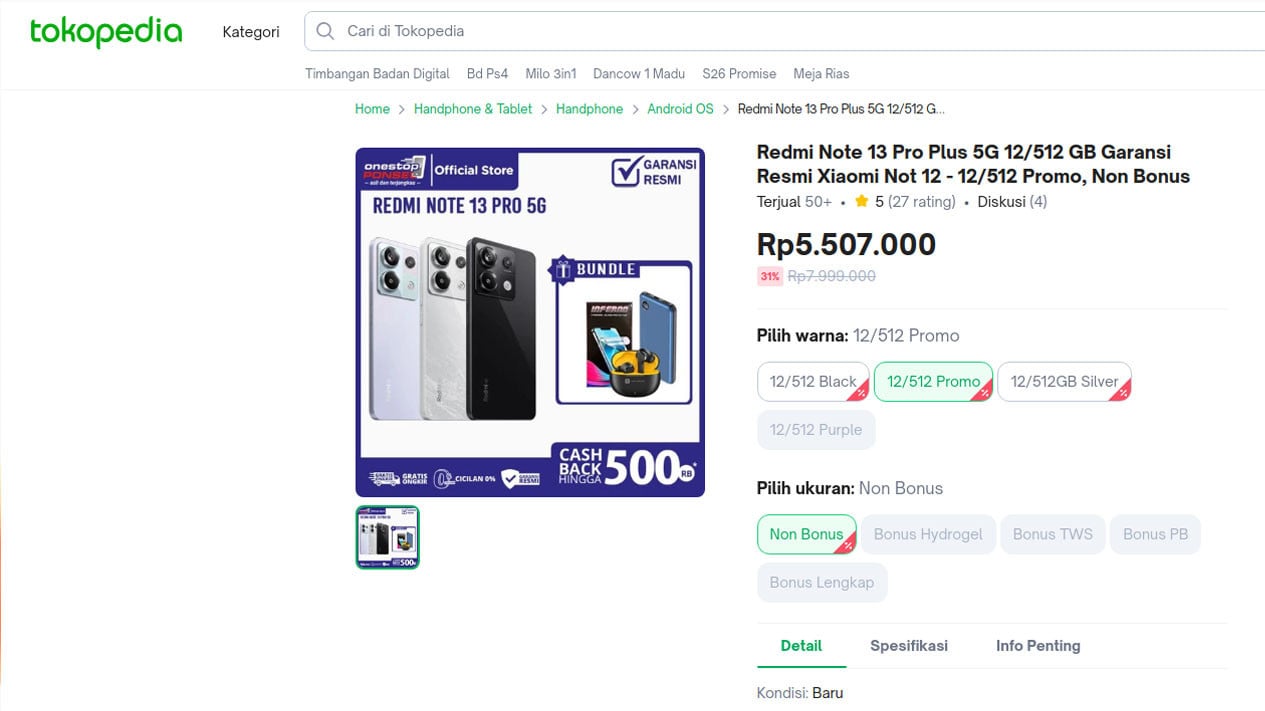The height and width of the screenshot is (711, 1265).
Task: Open the Info Penting tab
Action: [1038, 646]
